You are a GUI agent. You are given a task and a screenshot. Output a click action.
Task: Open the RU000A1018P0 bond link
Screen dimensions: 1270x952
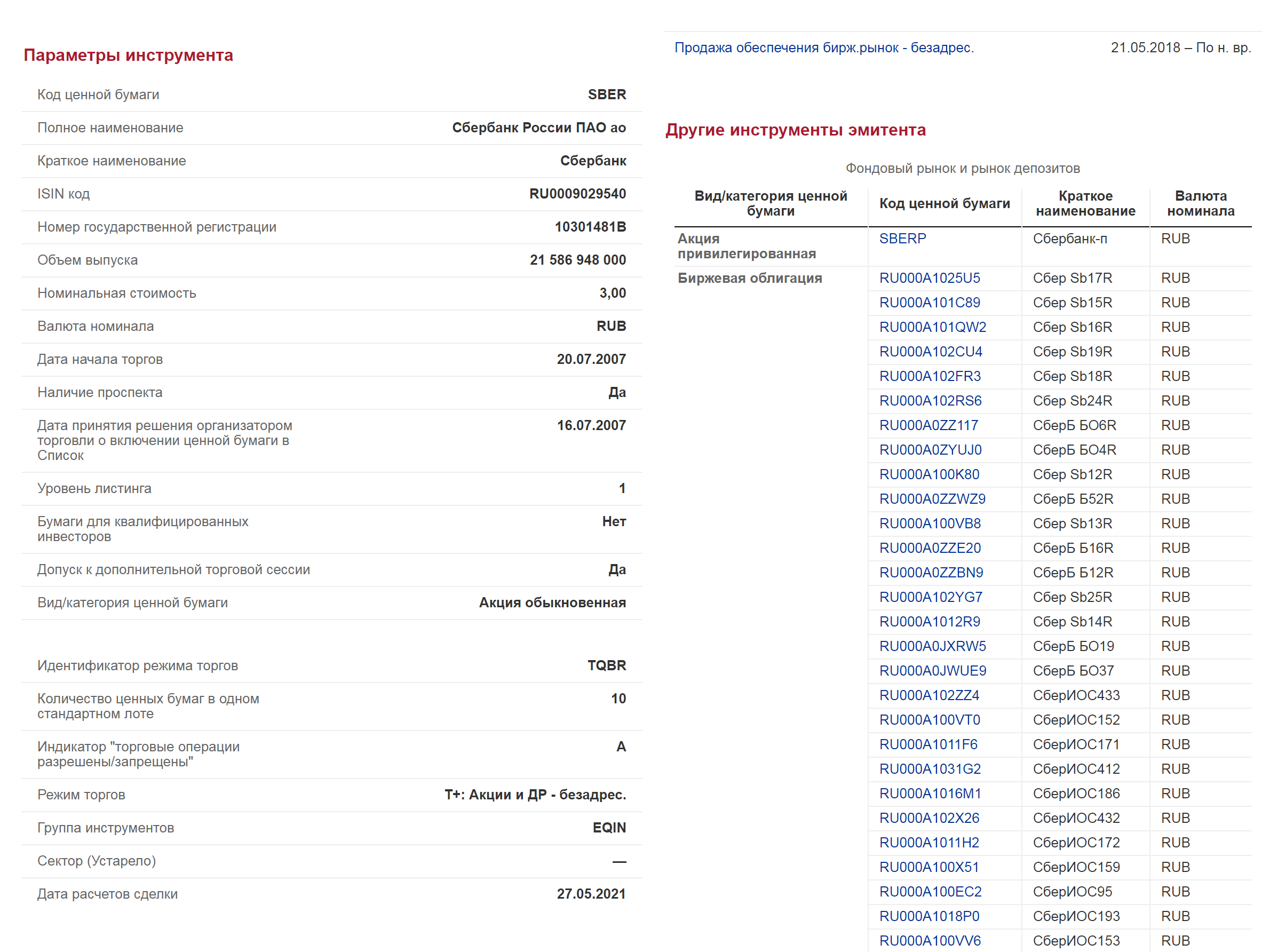click(929, 916)
